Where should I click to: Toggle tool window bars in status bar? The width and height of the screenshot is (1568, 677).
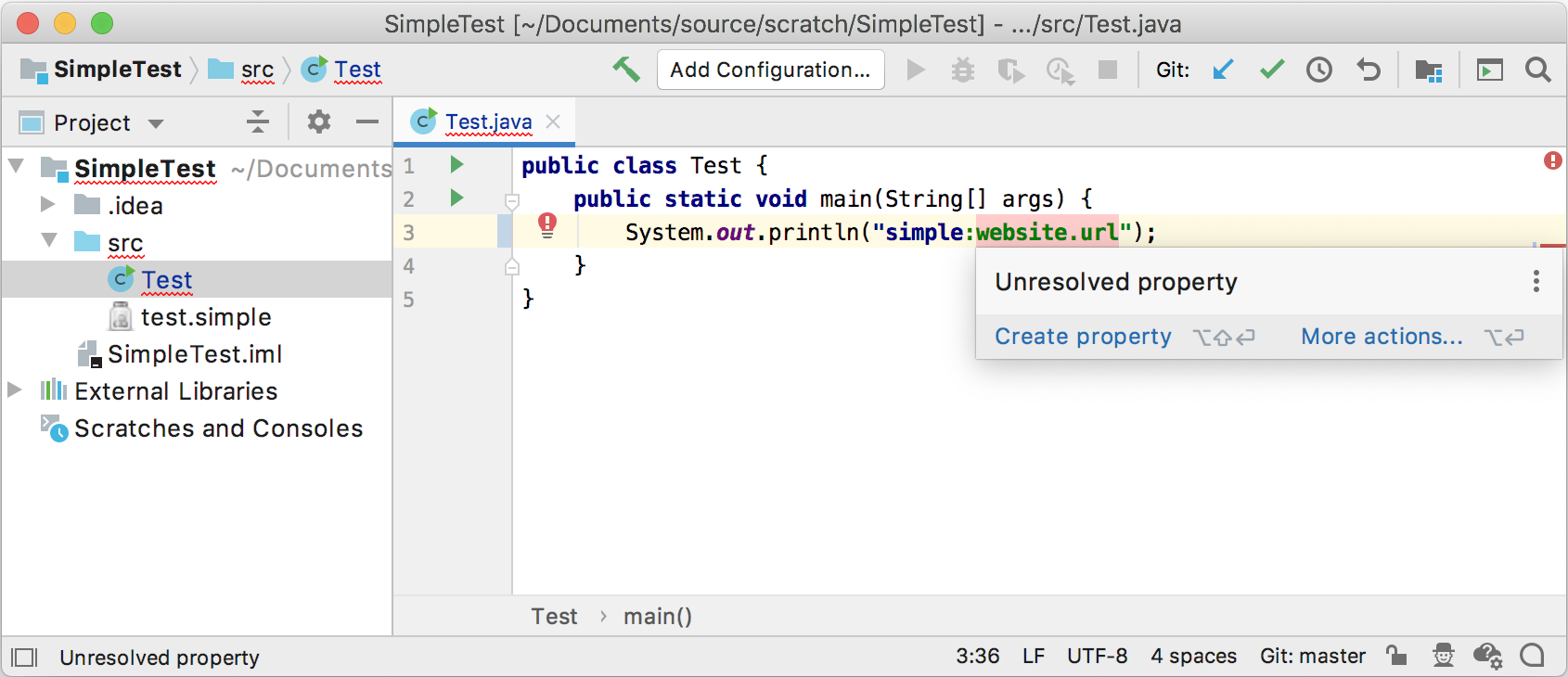24,658
